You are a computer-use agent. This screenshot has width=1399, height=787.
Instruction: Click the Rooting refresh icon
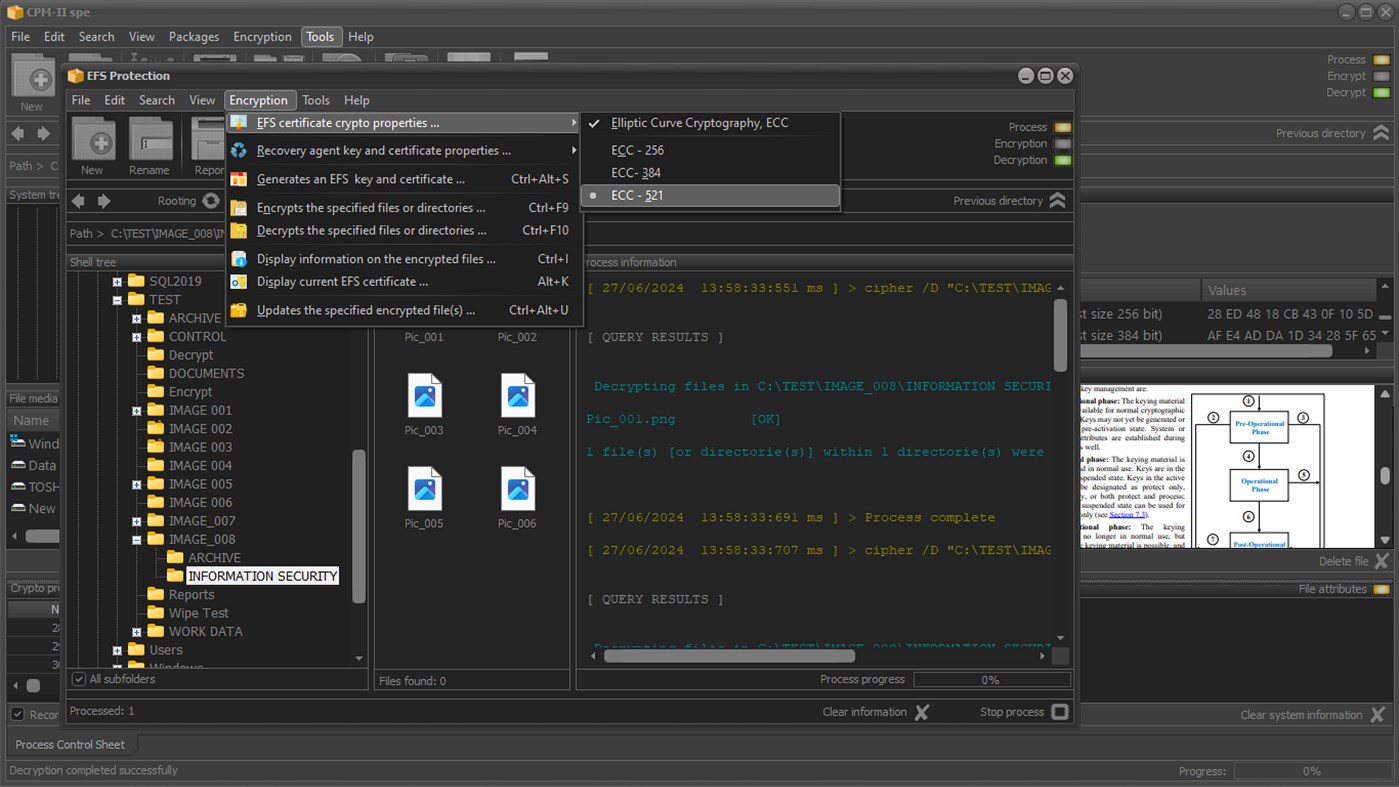pos(211,201)
